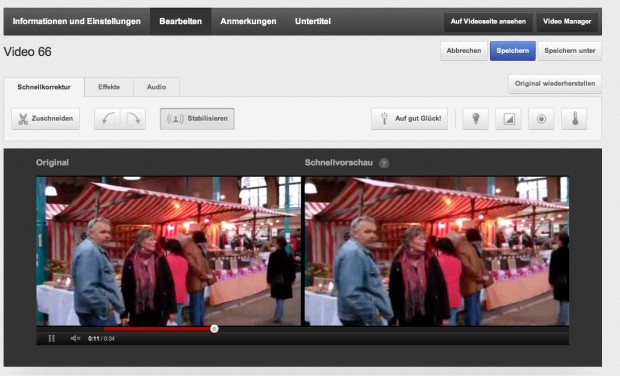Screen dimensions: 620x376
Task: Click Auf Videoseite ansehen button
Action: coord(488,21)
